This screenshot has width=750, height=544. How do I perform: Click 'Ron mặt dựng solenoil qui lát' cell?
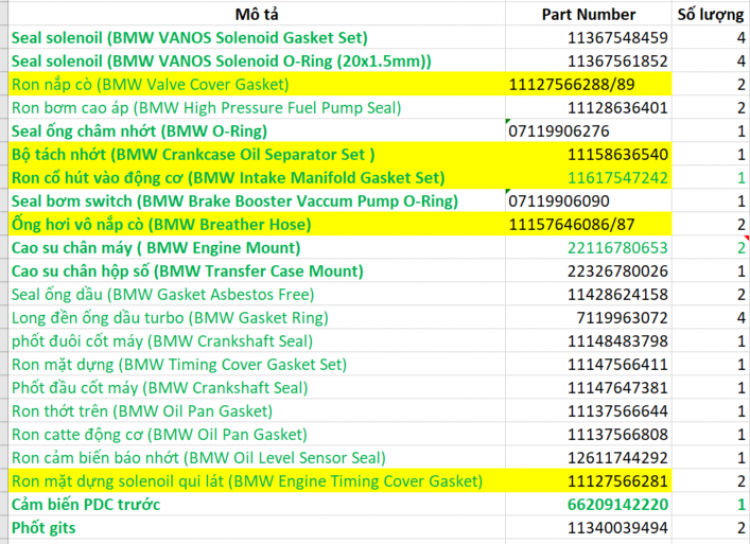(257, 481)
